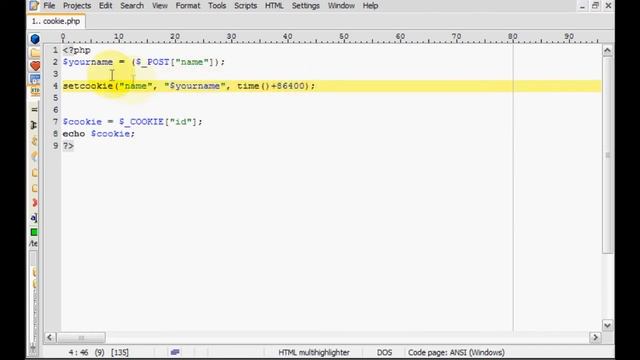This screenshot has height=360, width=640.
Task: Click the '?>' closing tag on line 9
Action: 68,146
